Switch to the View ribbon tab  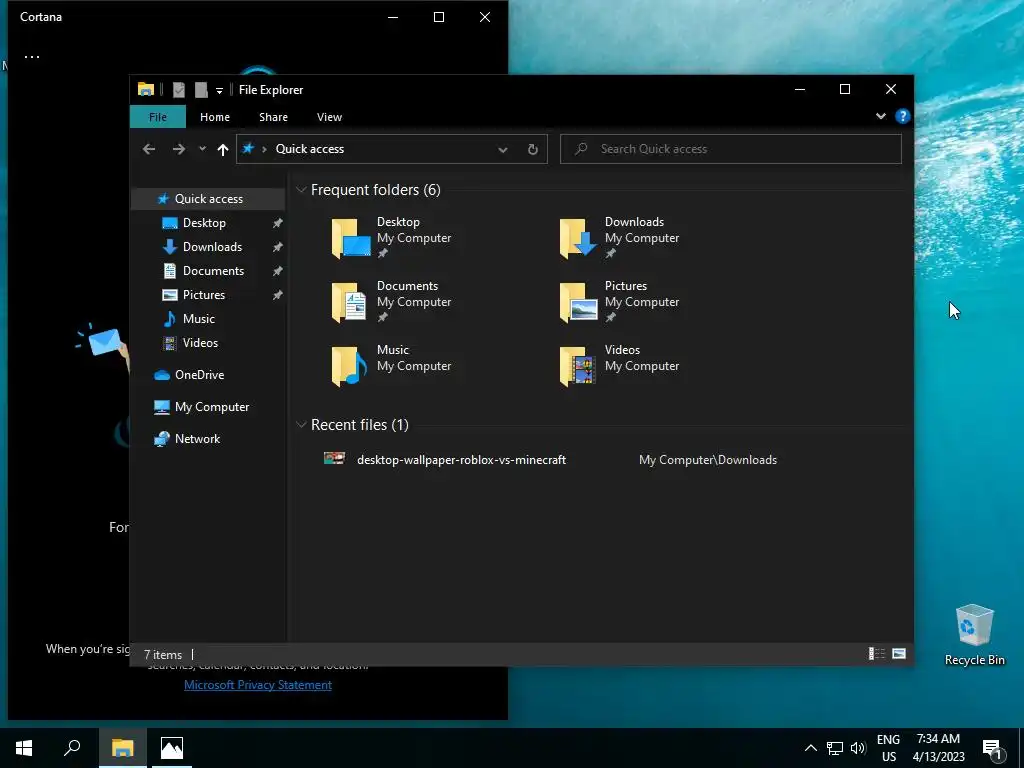click(329, 117)
